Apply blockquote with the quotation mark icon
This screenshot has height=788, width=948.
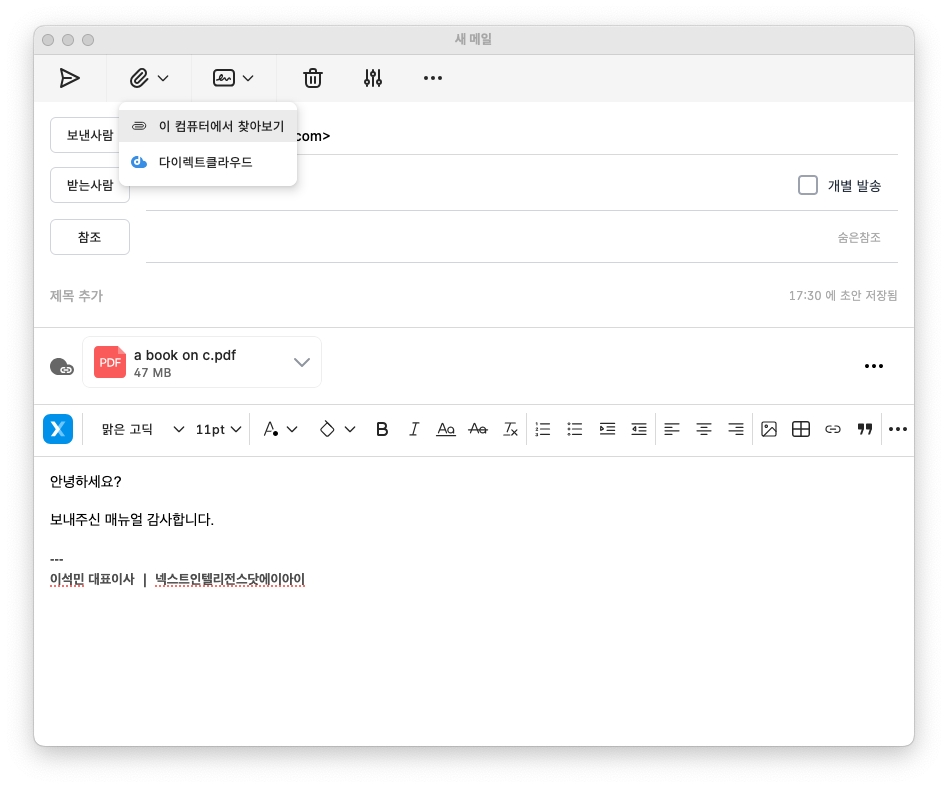click(x=864, y=429)
